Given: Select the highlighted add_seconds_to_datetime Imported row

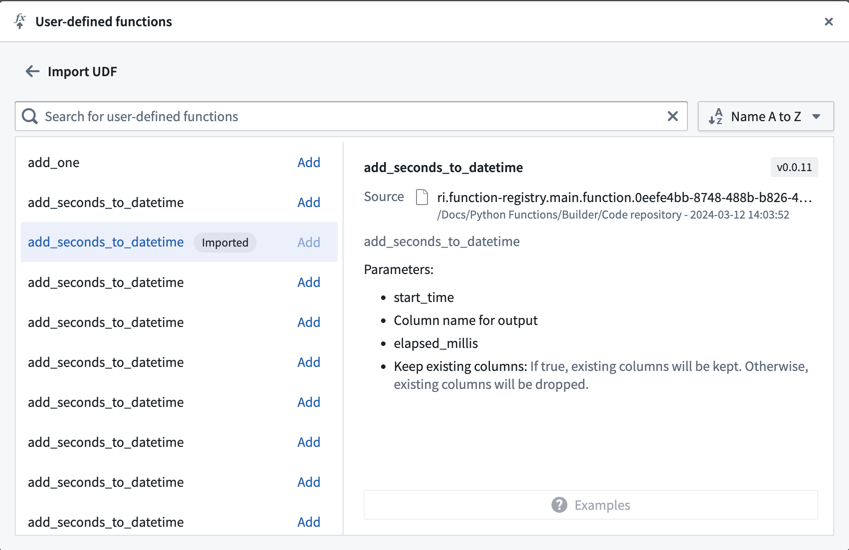Looking at the screenshot, I should [x=179, y=242].
